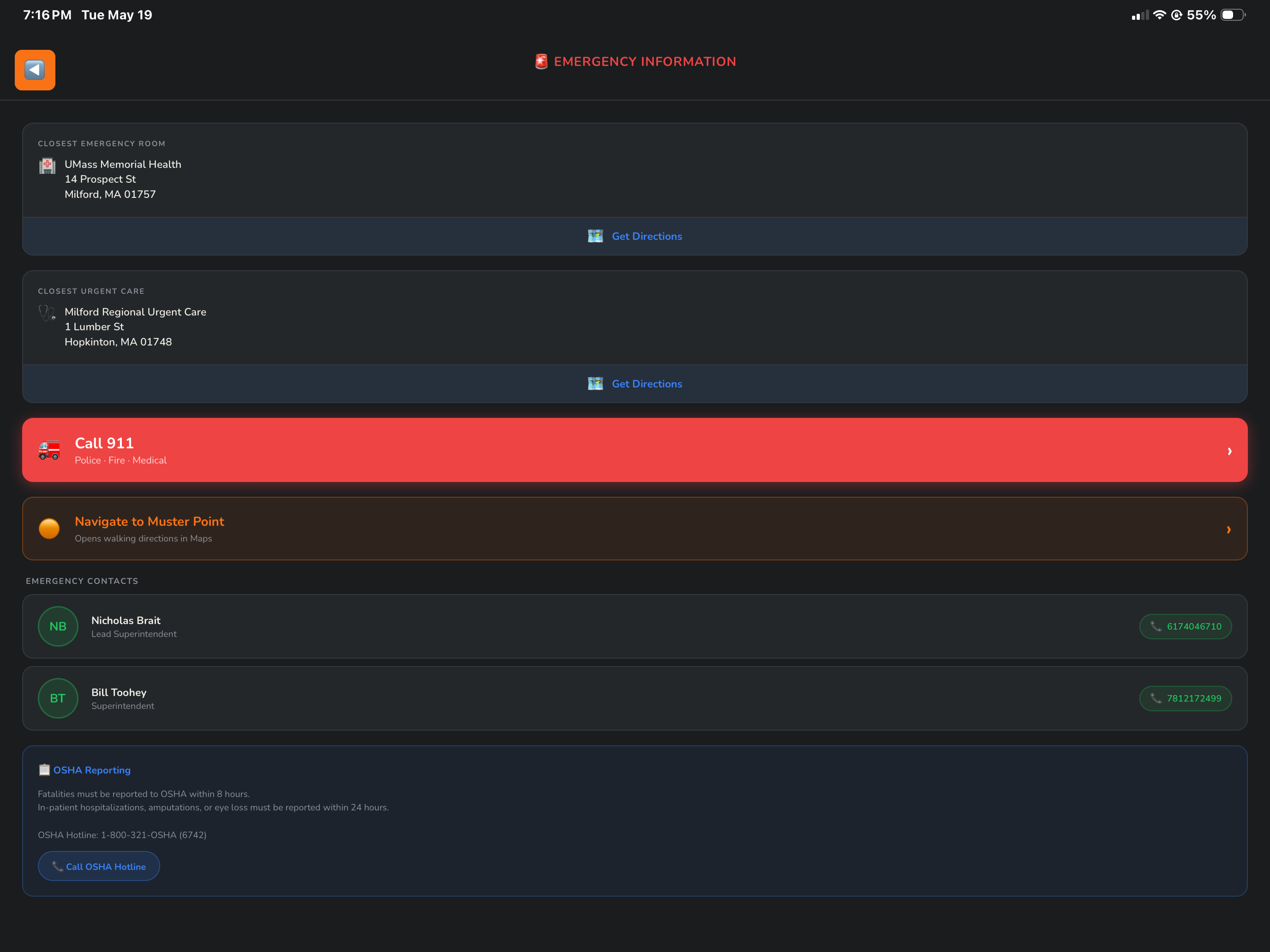Click the fire truck icon
Screen dimensions: 1270x952
point(49,450)
